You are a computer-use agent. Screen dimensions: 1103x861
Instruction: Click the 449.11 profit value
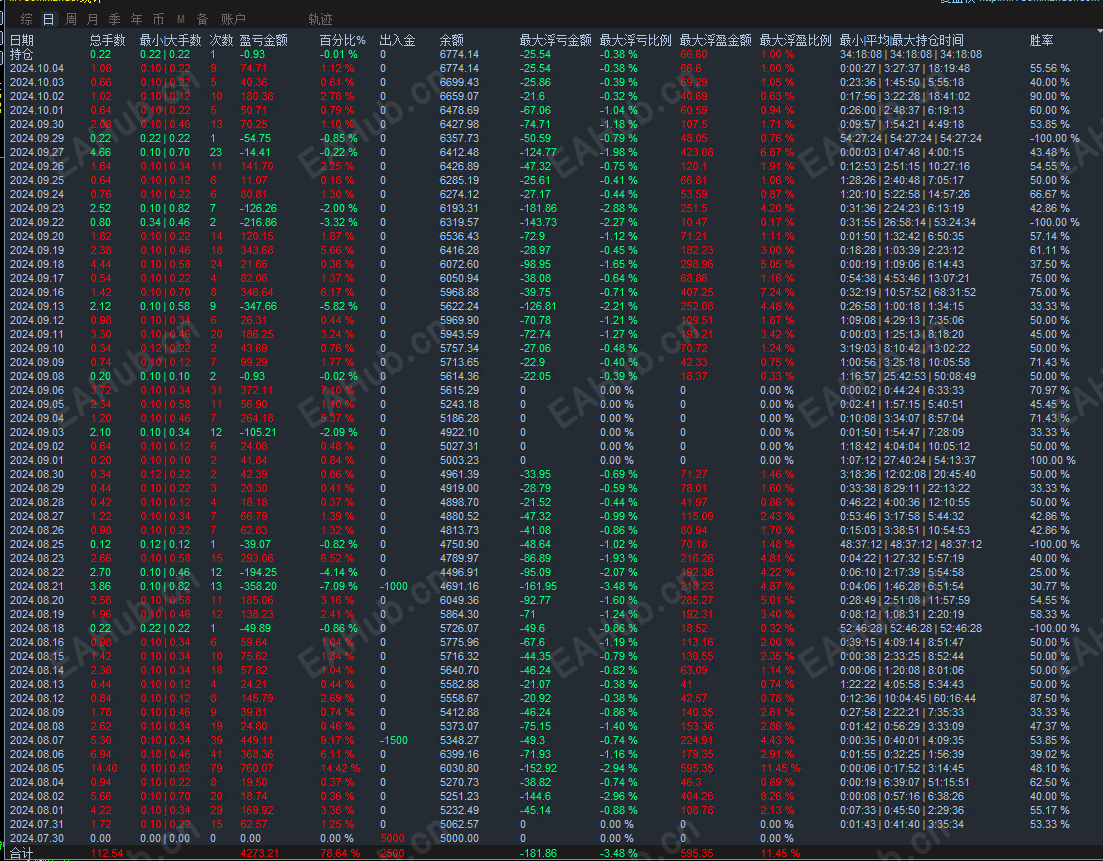tap(256, 740)
